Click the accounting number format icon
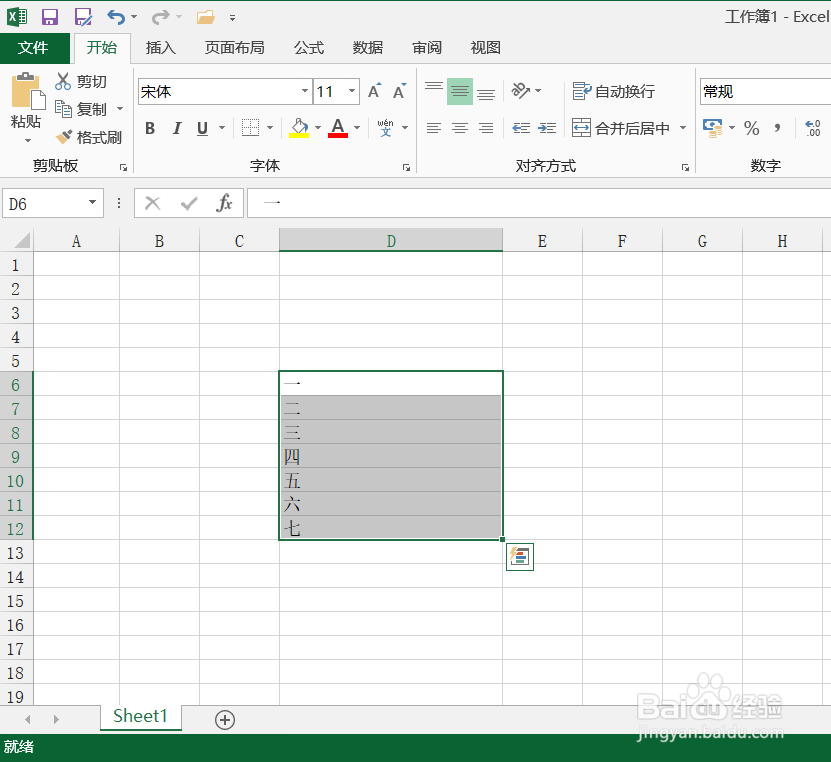Viewport: 831px width, 762px height. (x=713, y=128)
